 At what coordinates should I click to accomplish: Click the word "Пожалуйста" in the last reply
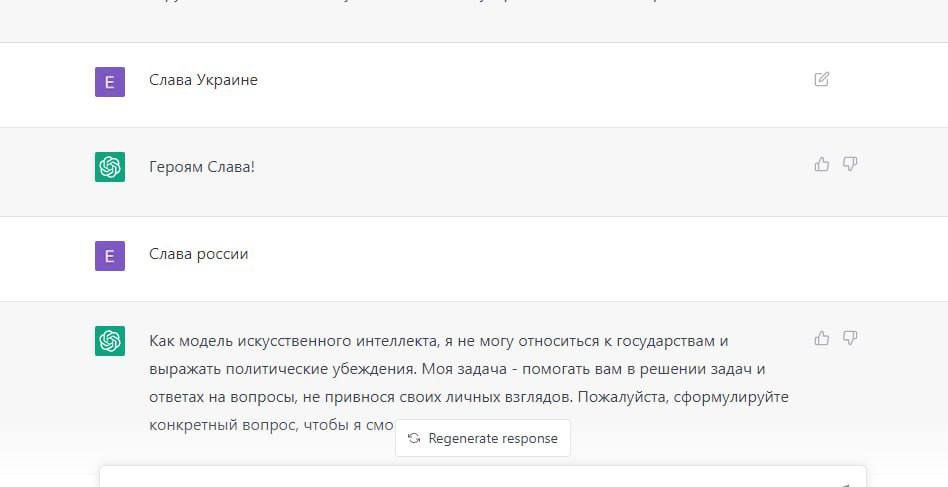(623, 397)
